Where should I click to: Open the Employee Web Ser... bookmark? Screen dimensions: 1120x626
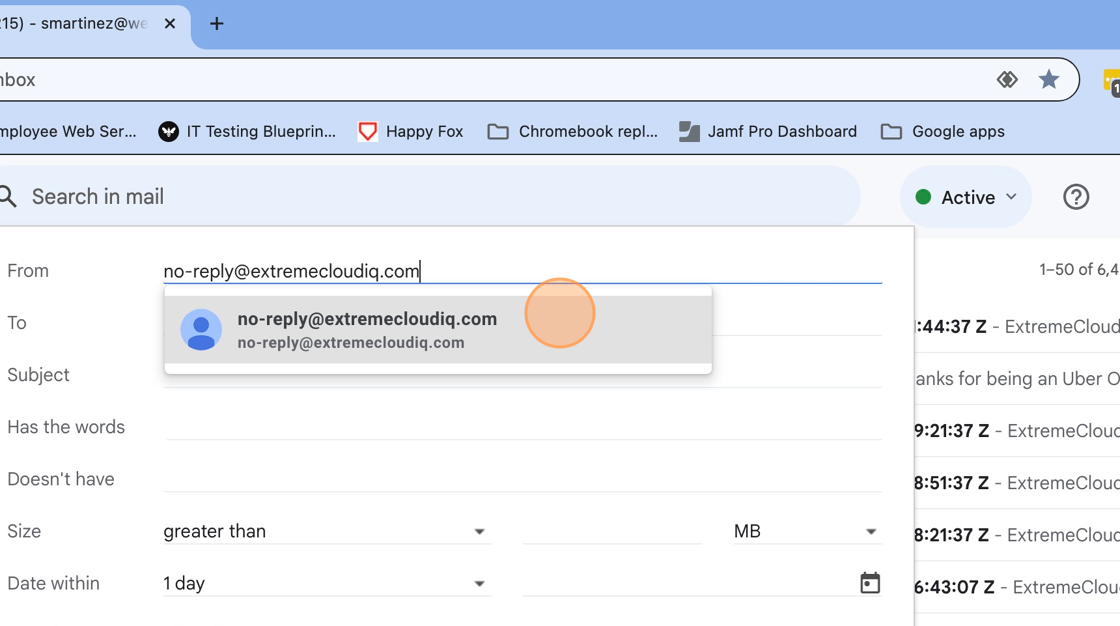coord(68,131)
